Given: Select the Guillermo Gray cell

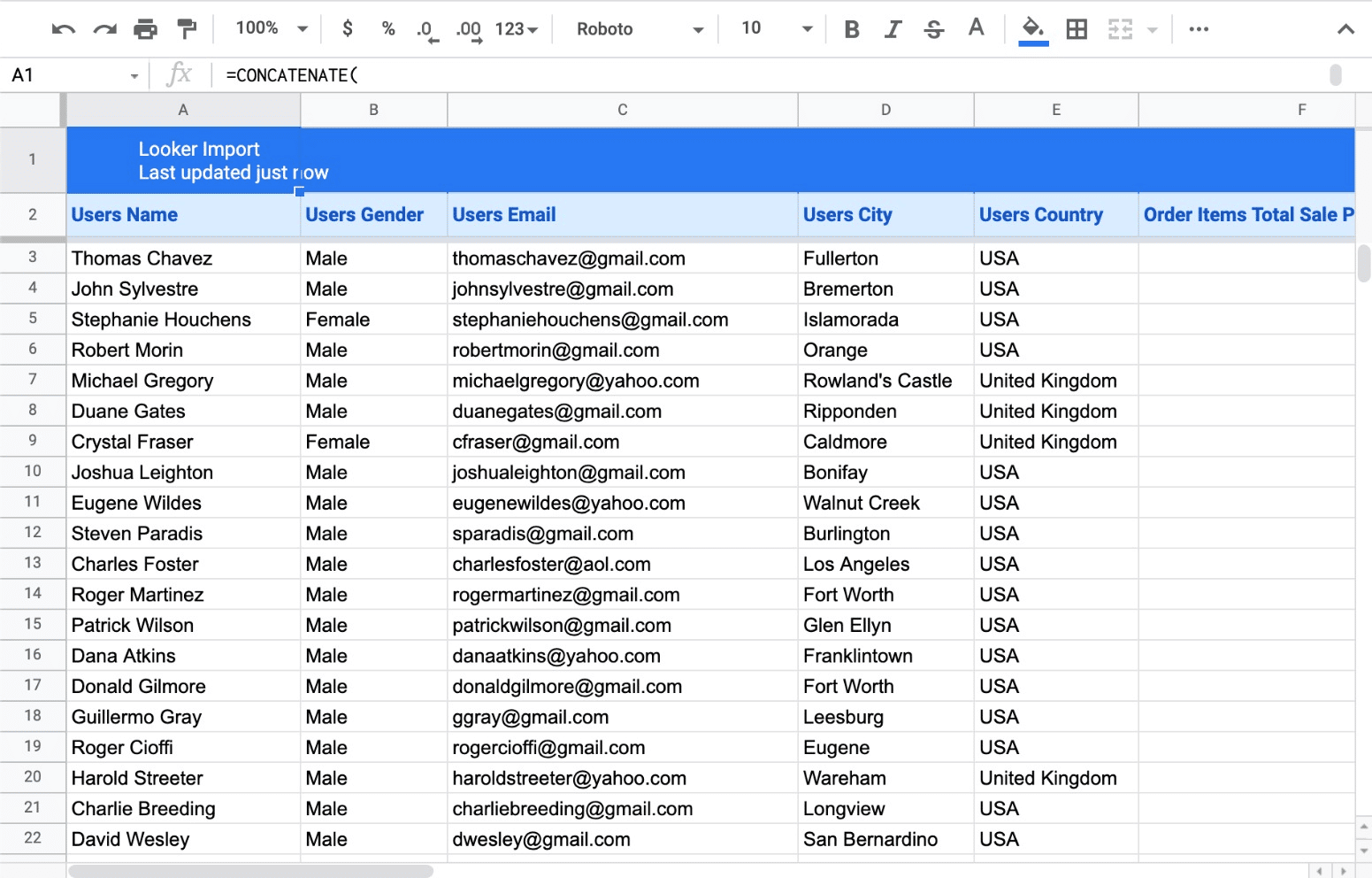Looking at the screenshot, I should (x=183, y=717).
